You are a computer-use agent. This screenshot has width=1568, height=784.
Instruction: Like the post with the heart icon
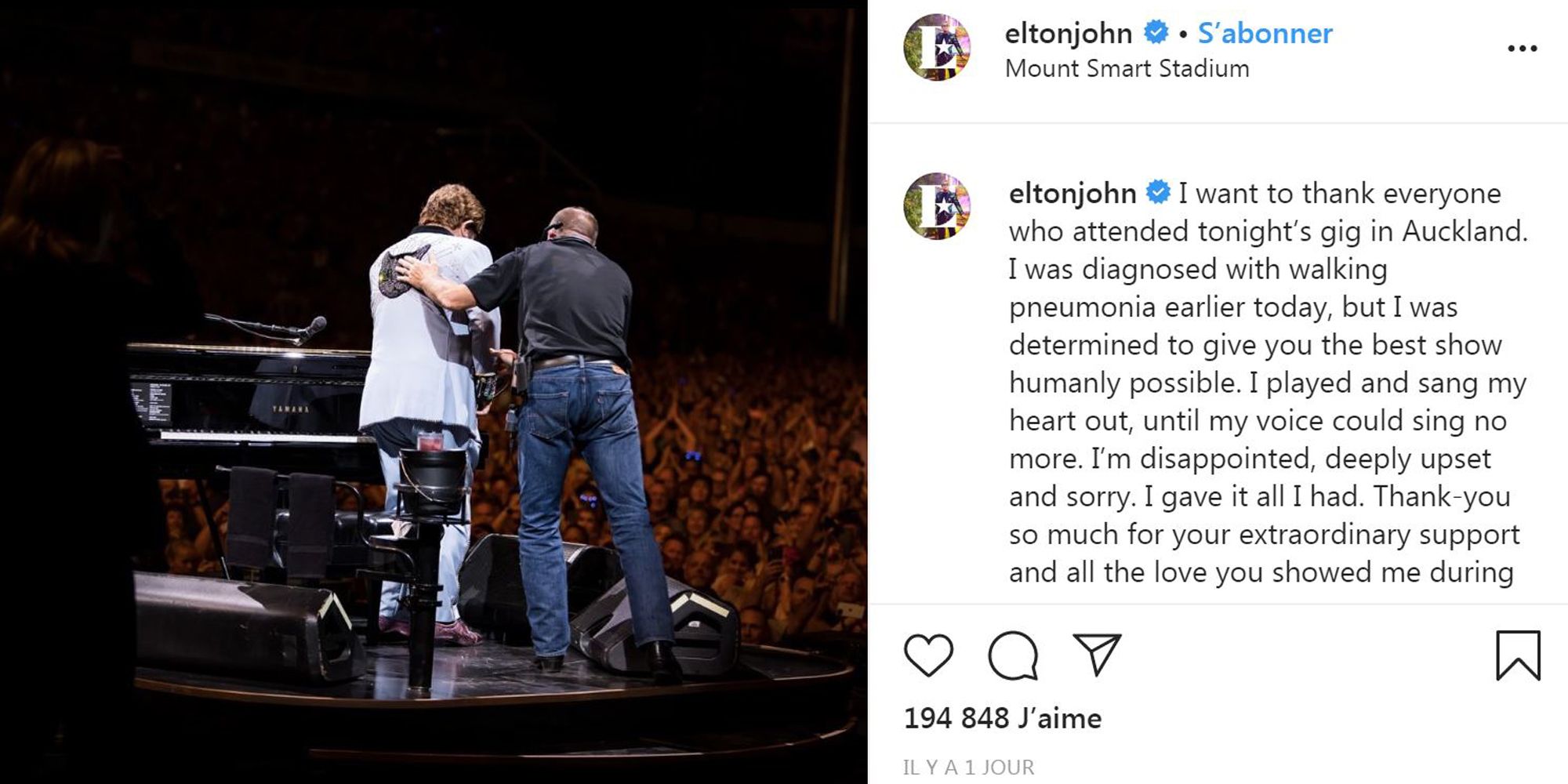pos(928,655)
